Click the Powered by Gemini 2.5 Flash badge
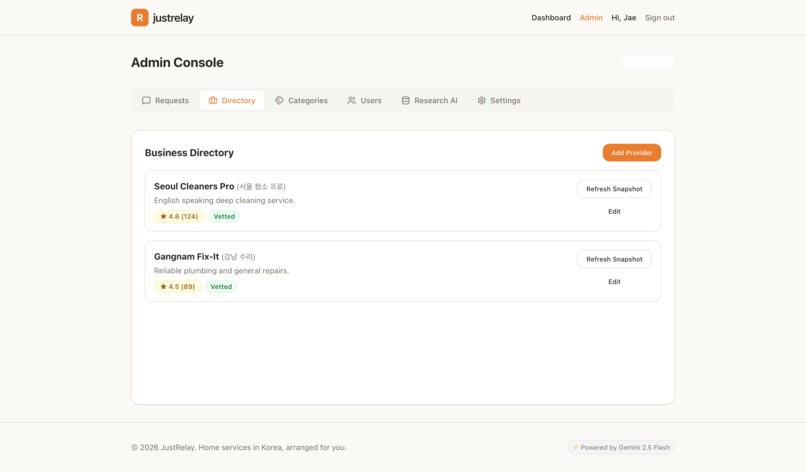The width and height of the screenshot is (806, 472). 621,447
